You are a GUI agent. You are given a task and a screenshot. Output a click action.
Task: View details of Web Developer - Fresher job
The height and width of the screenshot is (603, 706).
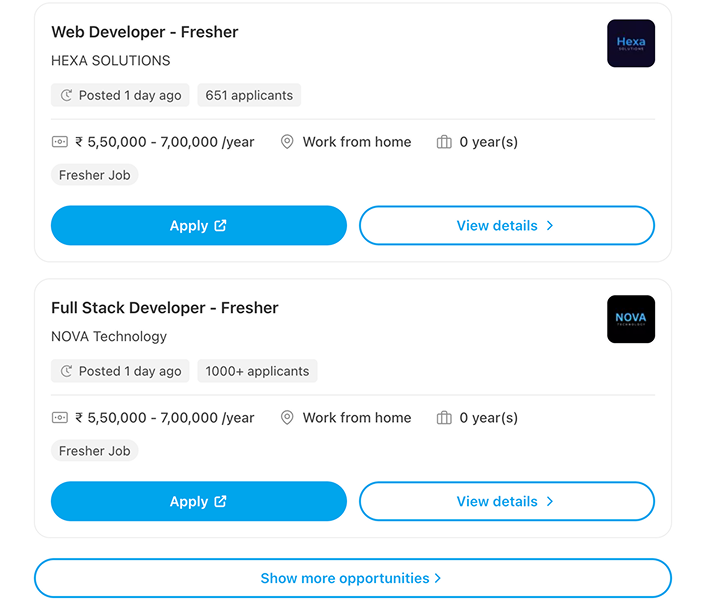[x=506, y=226]
